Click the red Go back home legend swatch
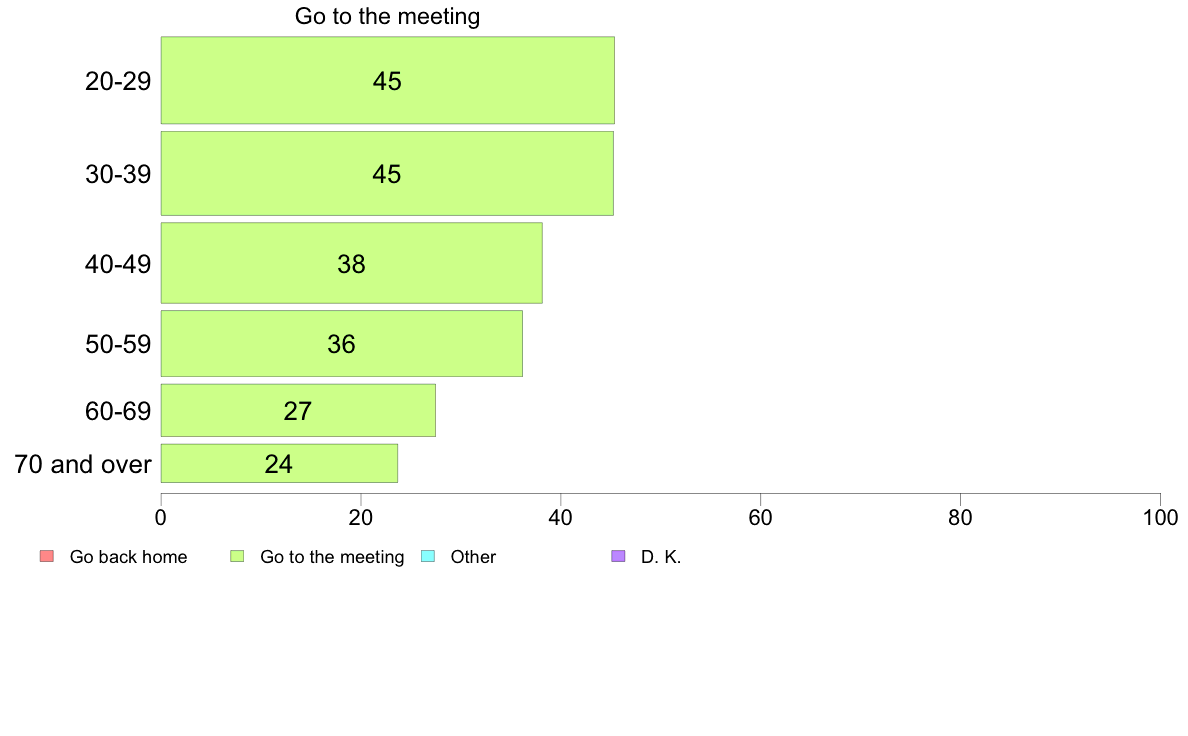Screen dimensions: 1188x736 47,556
